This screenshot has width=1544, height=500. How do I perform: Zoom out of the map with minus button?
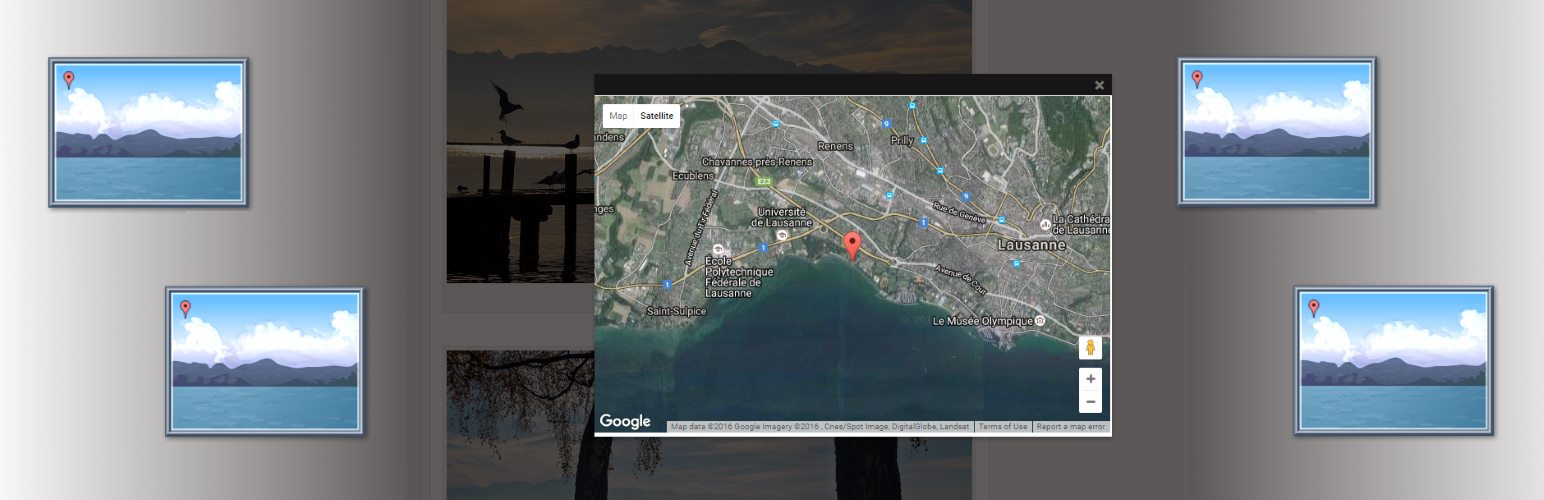tap(1090, 402)
